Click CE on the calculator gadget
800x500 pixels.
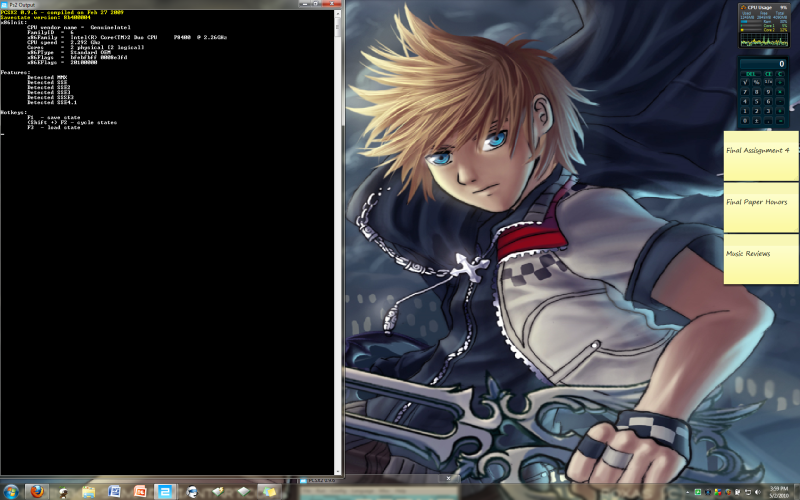[768, 74]
